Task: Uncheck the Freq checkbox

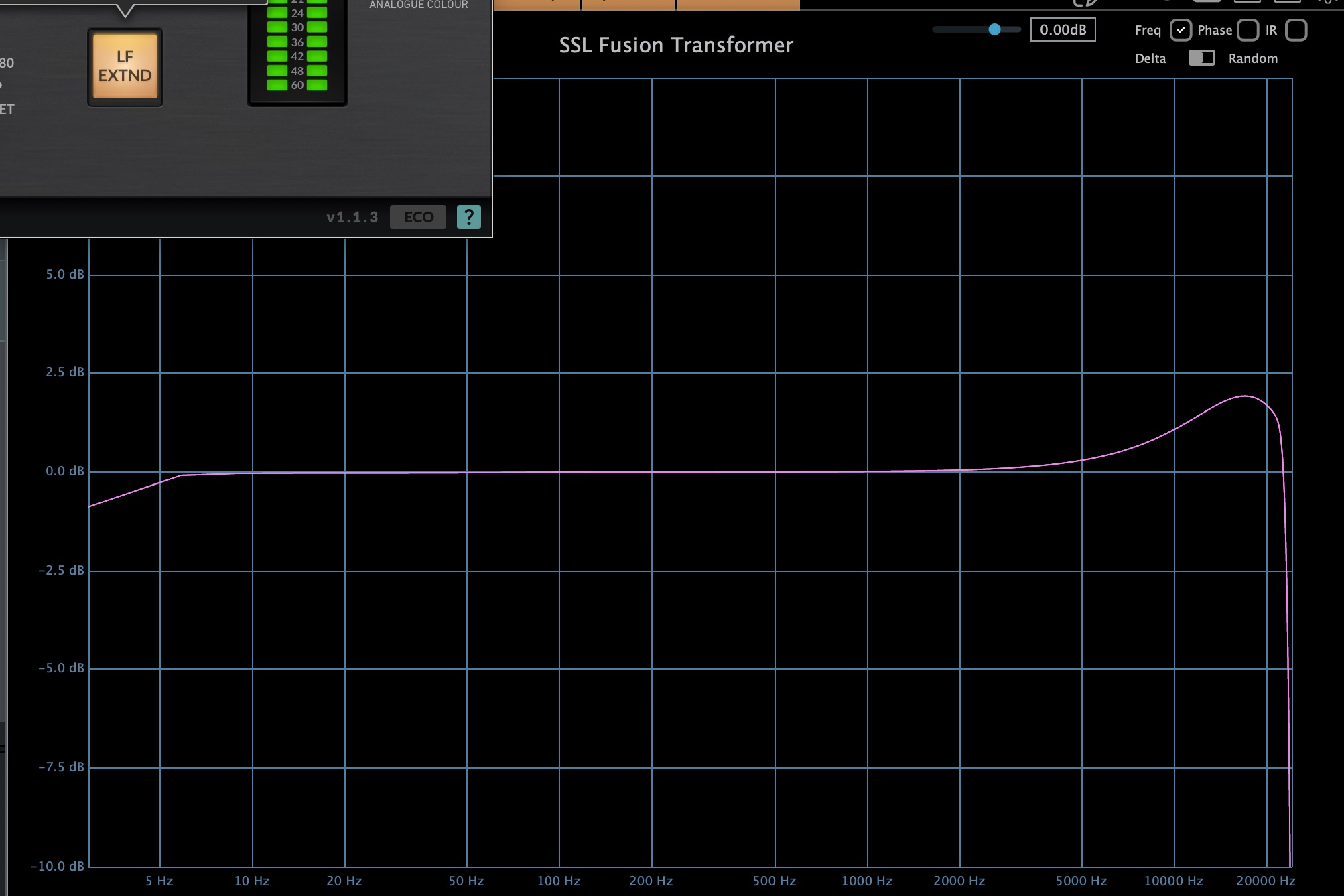Action: coord(1181,30)
